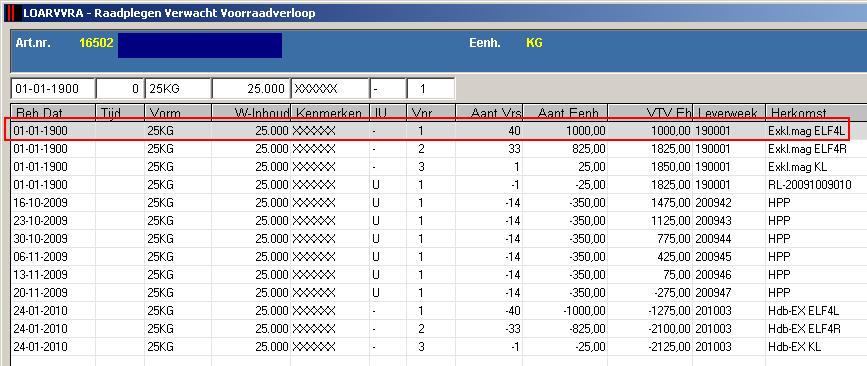This screenshot has width=867, height=366.
Task: Select the row with RL-20091009010
Action: [x=439, y=185]
